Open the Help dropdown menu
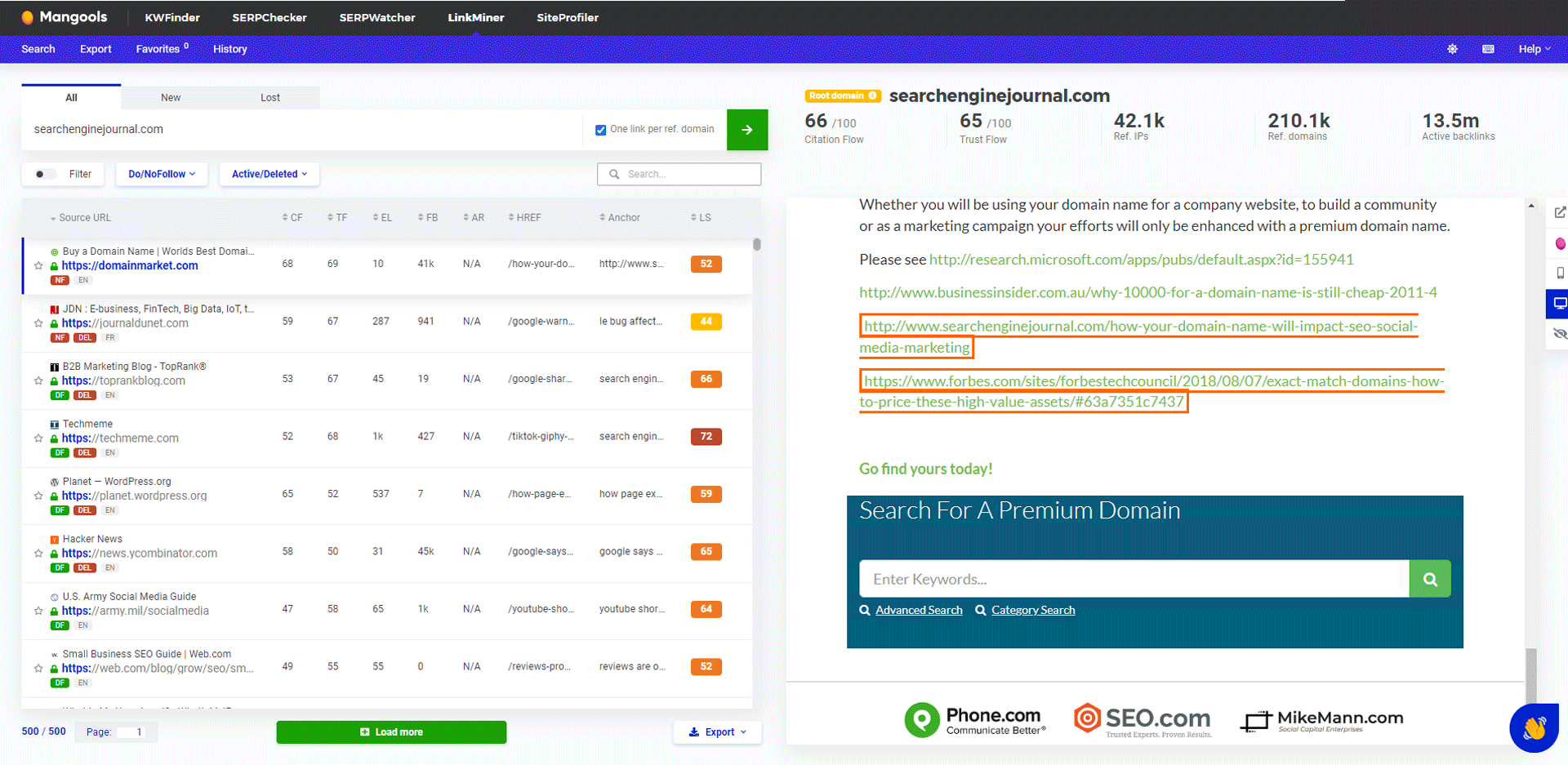Screen dimensions: 1568x765 pos(1535,49)
